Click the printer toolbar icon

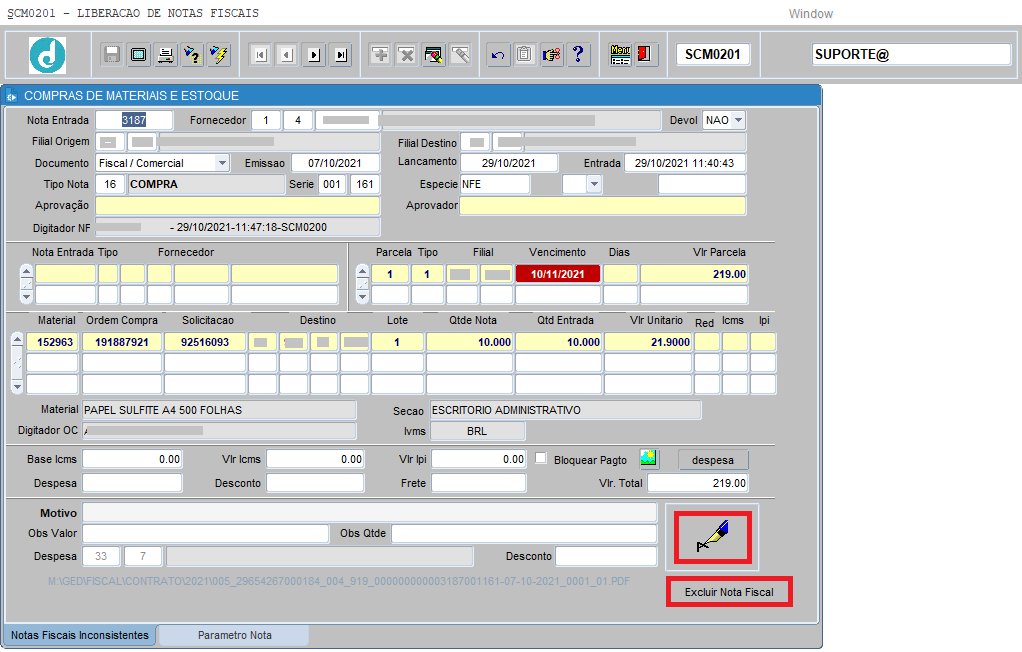(166, 55)
